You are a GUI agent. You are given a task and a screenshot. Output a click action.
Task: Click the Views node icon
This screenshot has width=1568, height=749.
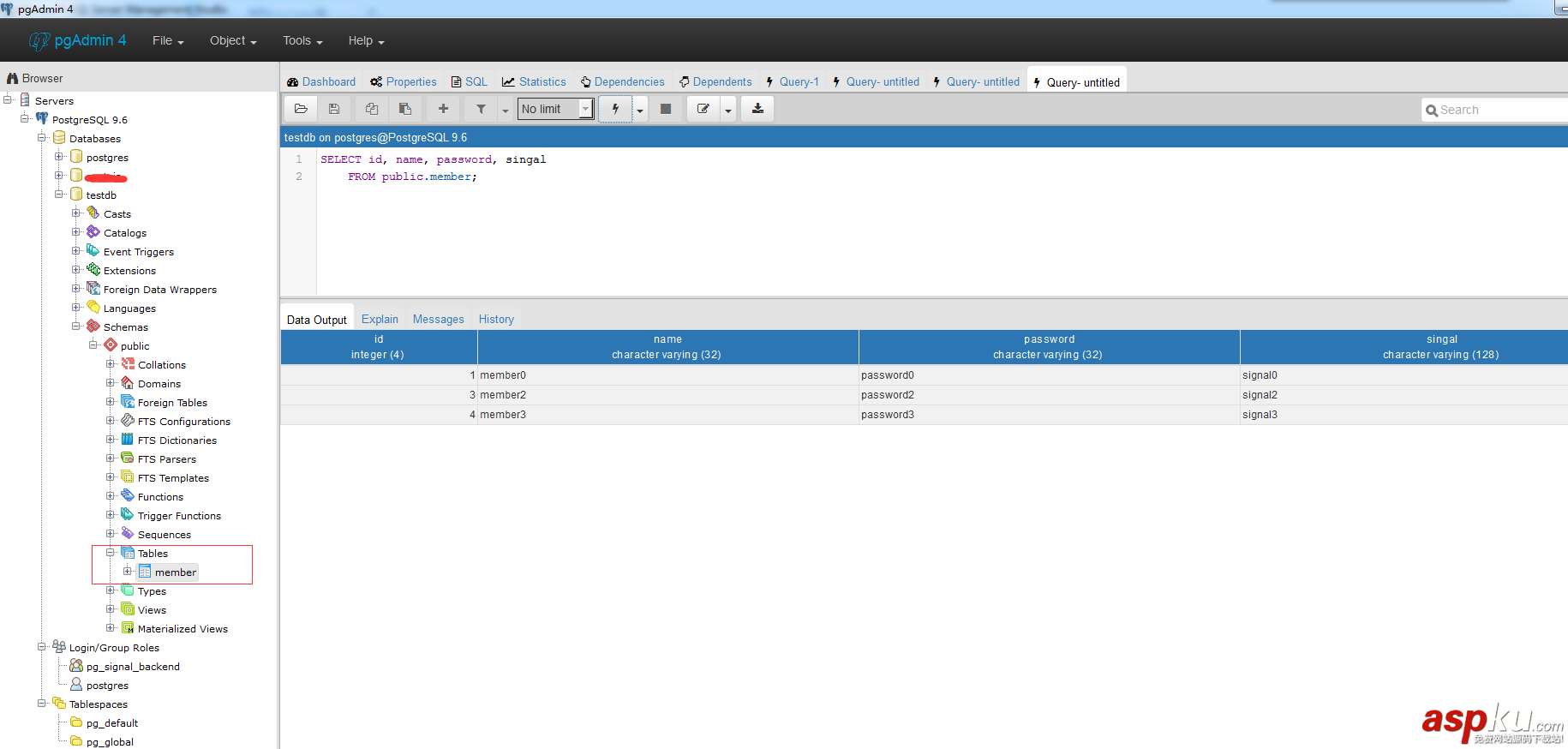128,609
